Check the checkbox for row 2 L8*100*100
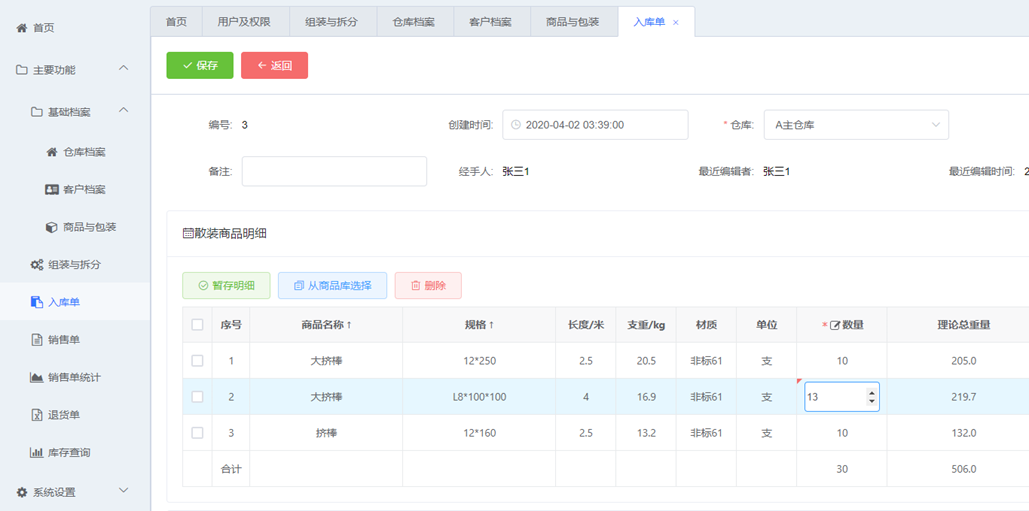The image size is (1029, 511). tap(198, 397)
